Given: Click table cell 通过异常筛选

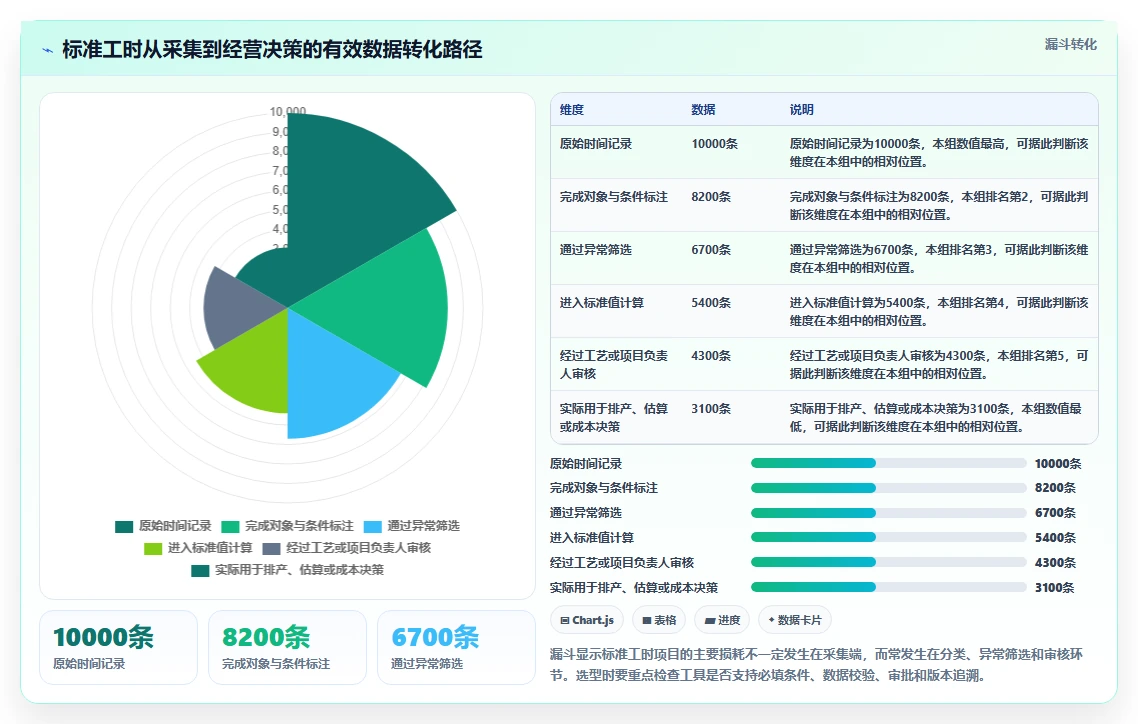Looking at the screenshot, I should pos(596,250).
